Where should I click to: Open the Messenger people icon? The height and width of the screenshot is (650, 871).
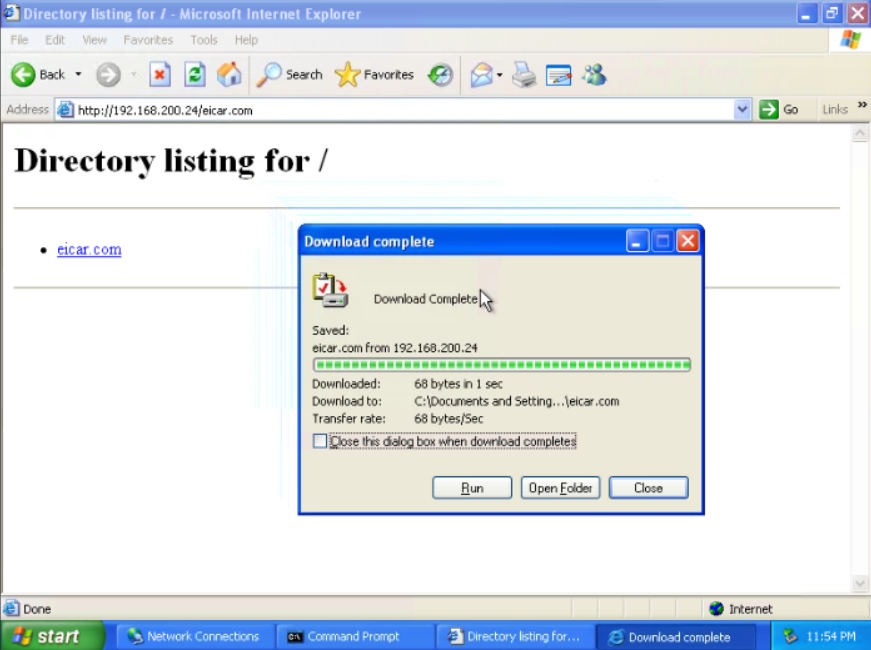pyautogui.click(x=594, y=74)
